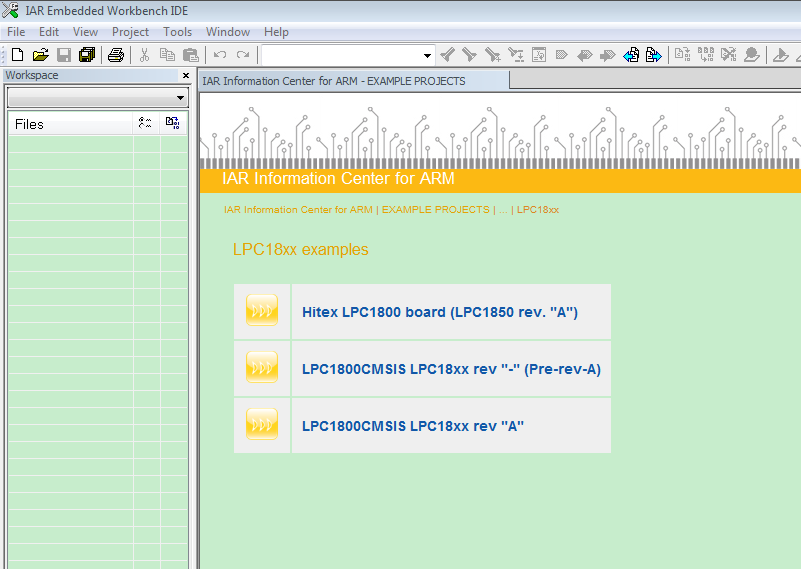
Task: Click the Replace toolbar icon
Action: (516, 55)
